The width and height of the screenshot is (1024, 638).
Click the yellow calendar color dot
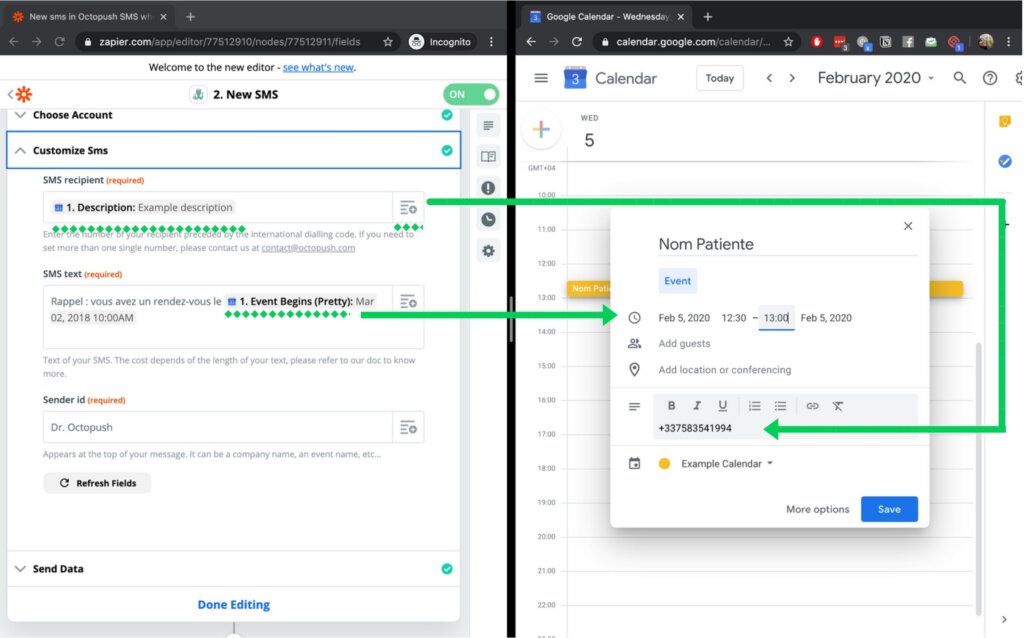click(x=664, y=464)
